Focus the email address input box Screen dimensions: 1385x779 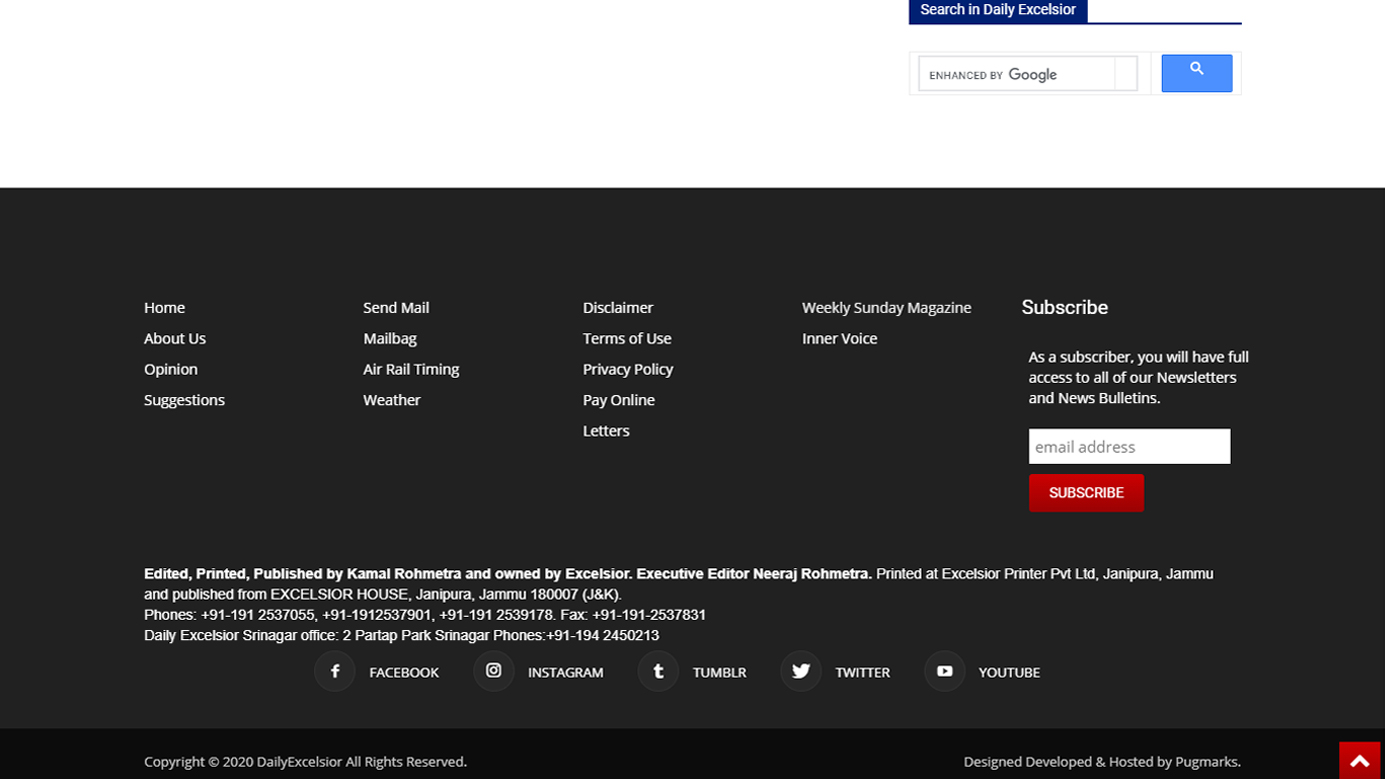[x=1129, y=447]
